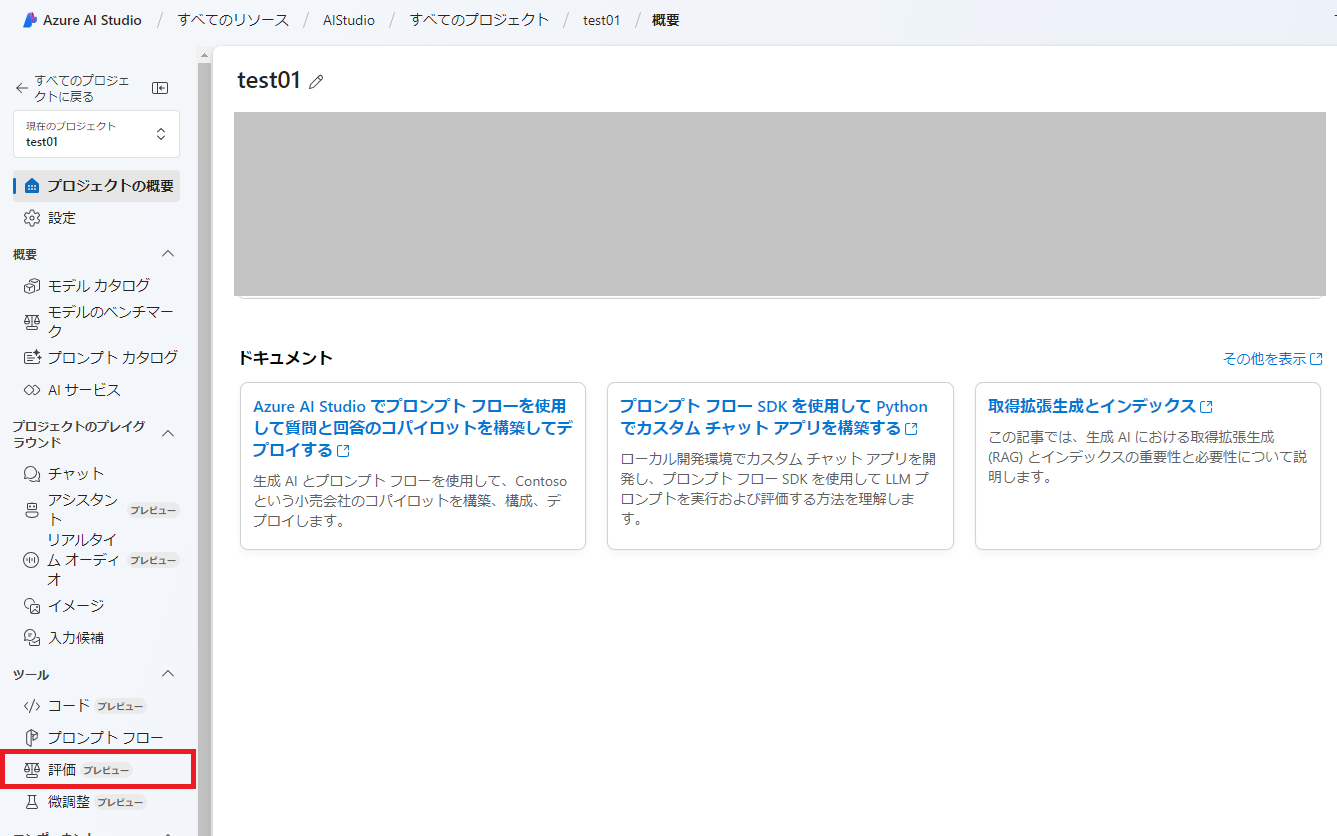Image resolution: width=1337 pixels, height=836 pixels.
Task: Collapse the 概要 section chevron
Action: (168, 254)
